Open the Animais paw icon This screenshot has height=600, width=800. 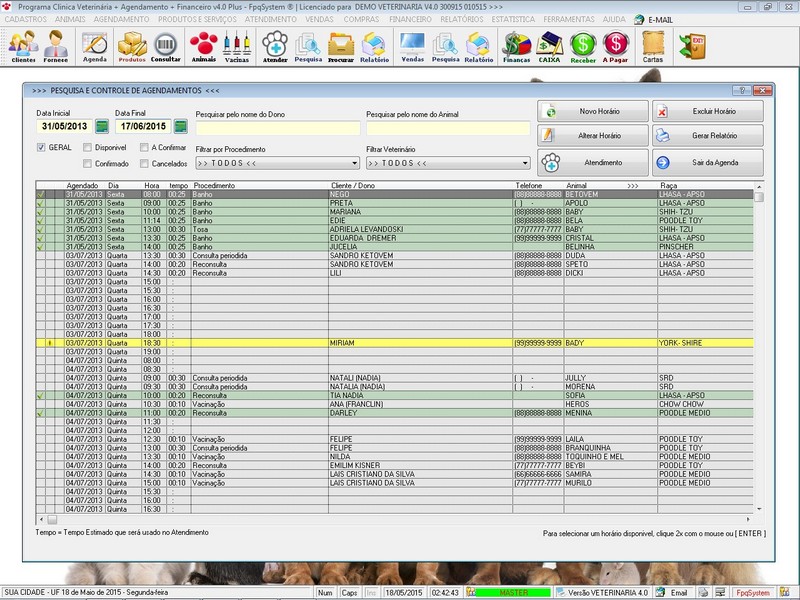[204, 46]
